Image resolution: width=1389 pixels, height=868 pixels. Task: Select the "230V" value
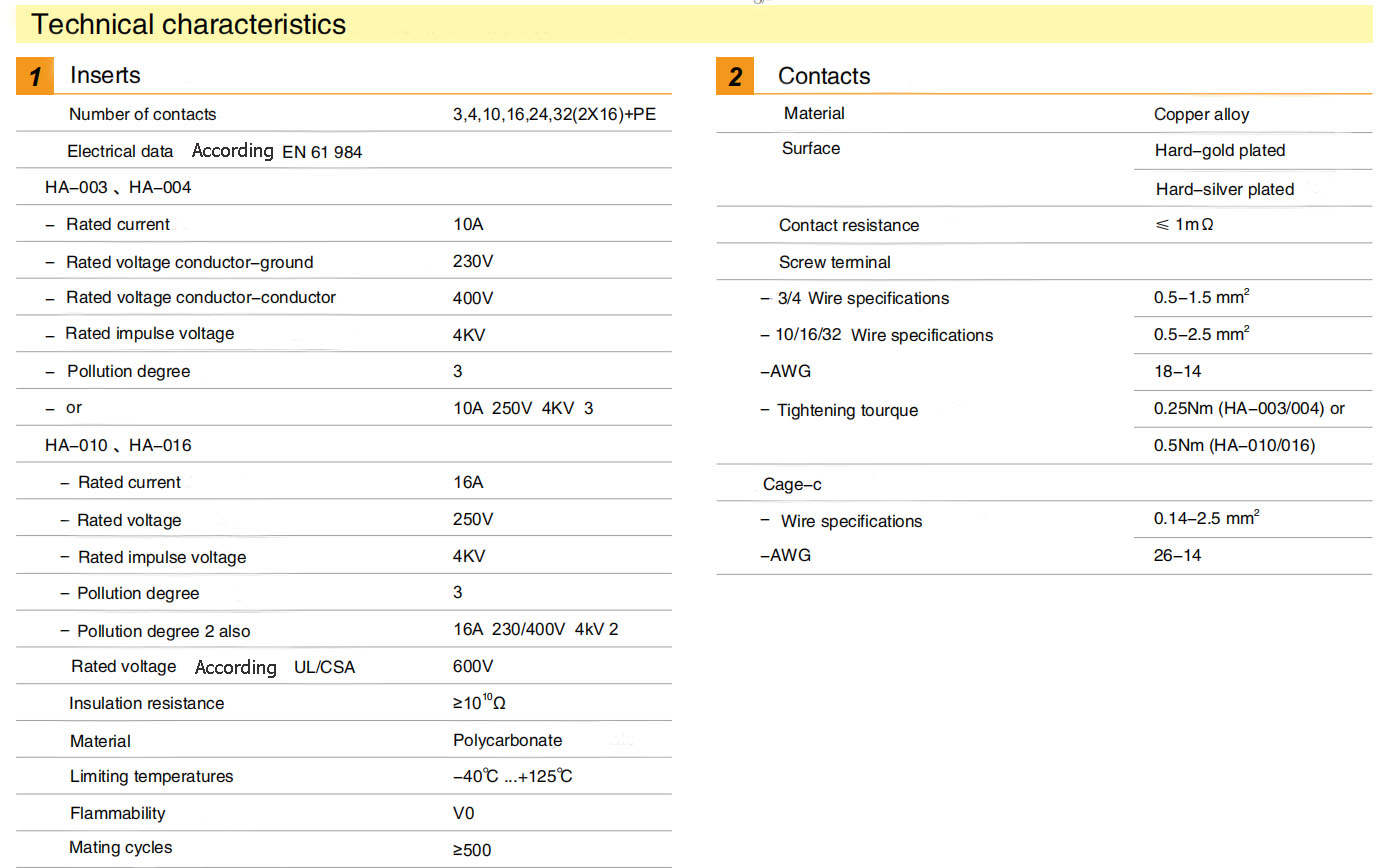[473, 262]
